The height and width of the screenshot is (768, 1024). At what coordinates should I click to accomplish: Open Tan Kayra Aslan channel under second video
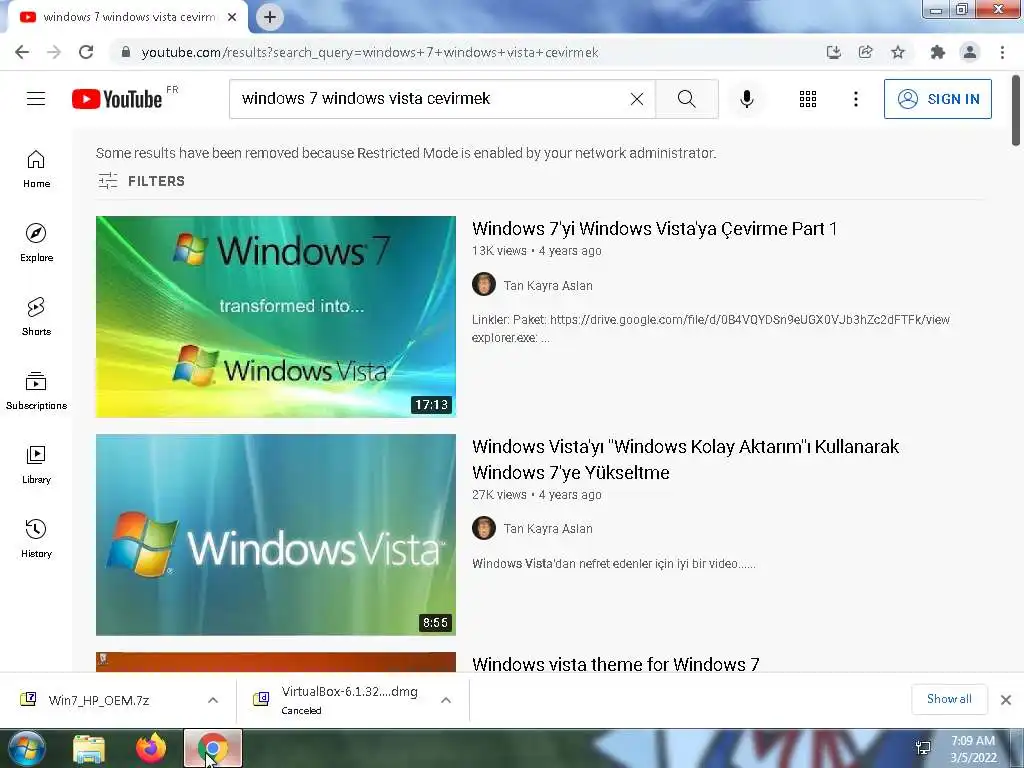pyautogui.click(x=548, y=528)
